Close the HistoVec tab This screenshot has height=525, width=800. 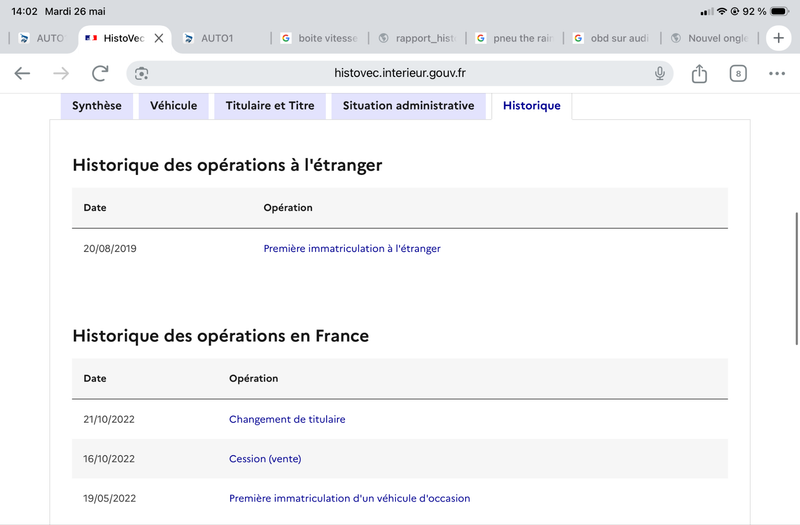(159, 38)
